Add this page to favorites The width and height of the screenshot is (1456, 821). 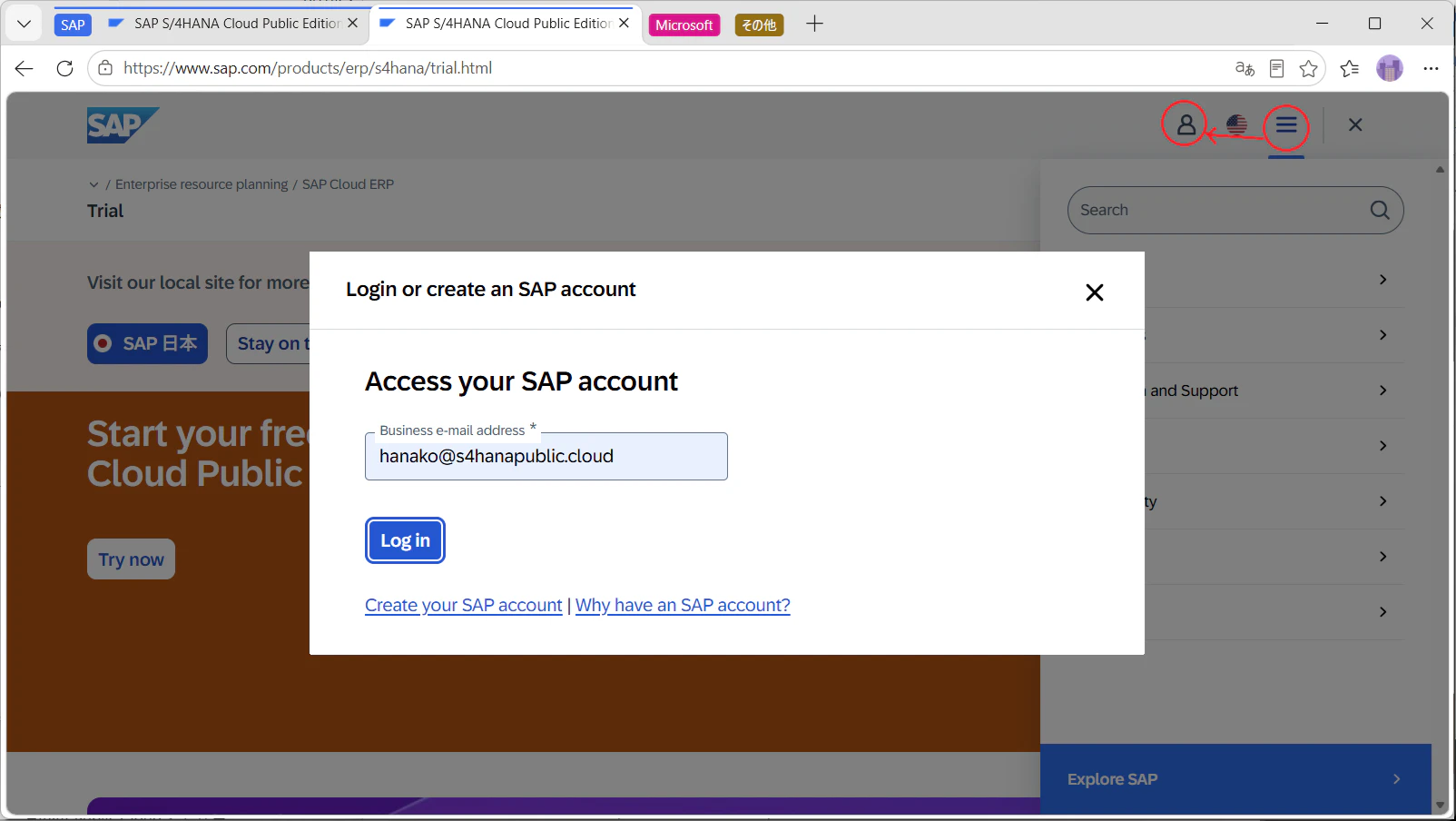(x=1308, y=68)
